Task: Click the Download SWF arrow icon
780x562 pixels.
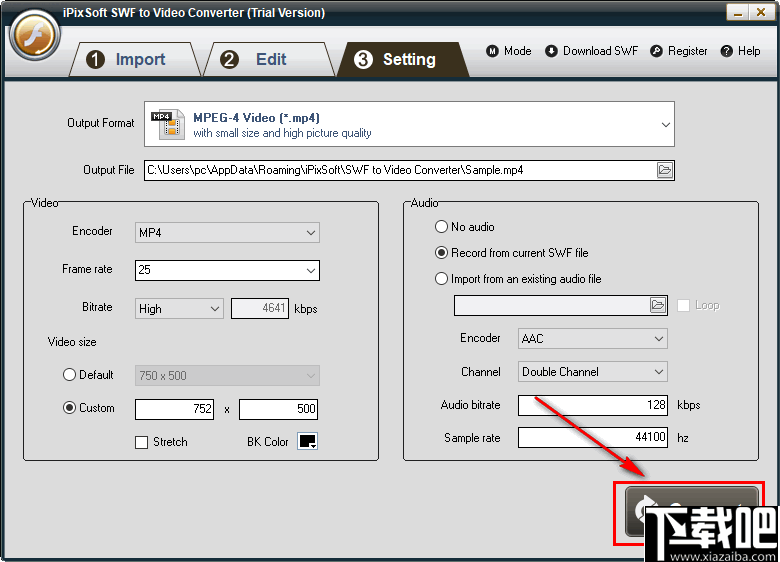Action: point(551,51)
